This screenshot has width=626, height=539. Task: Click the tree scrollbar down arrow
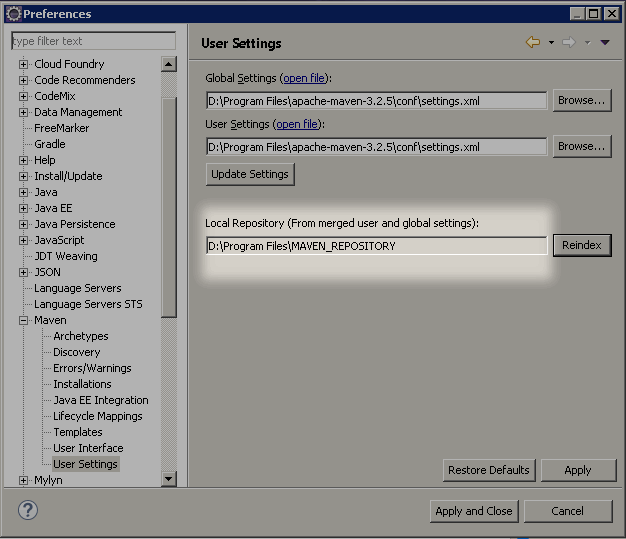coord(168,479)
